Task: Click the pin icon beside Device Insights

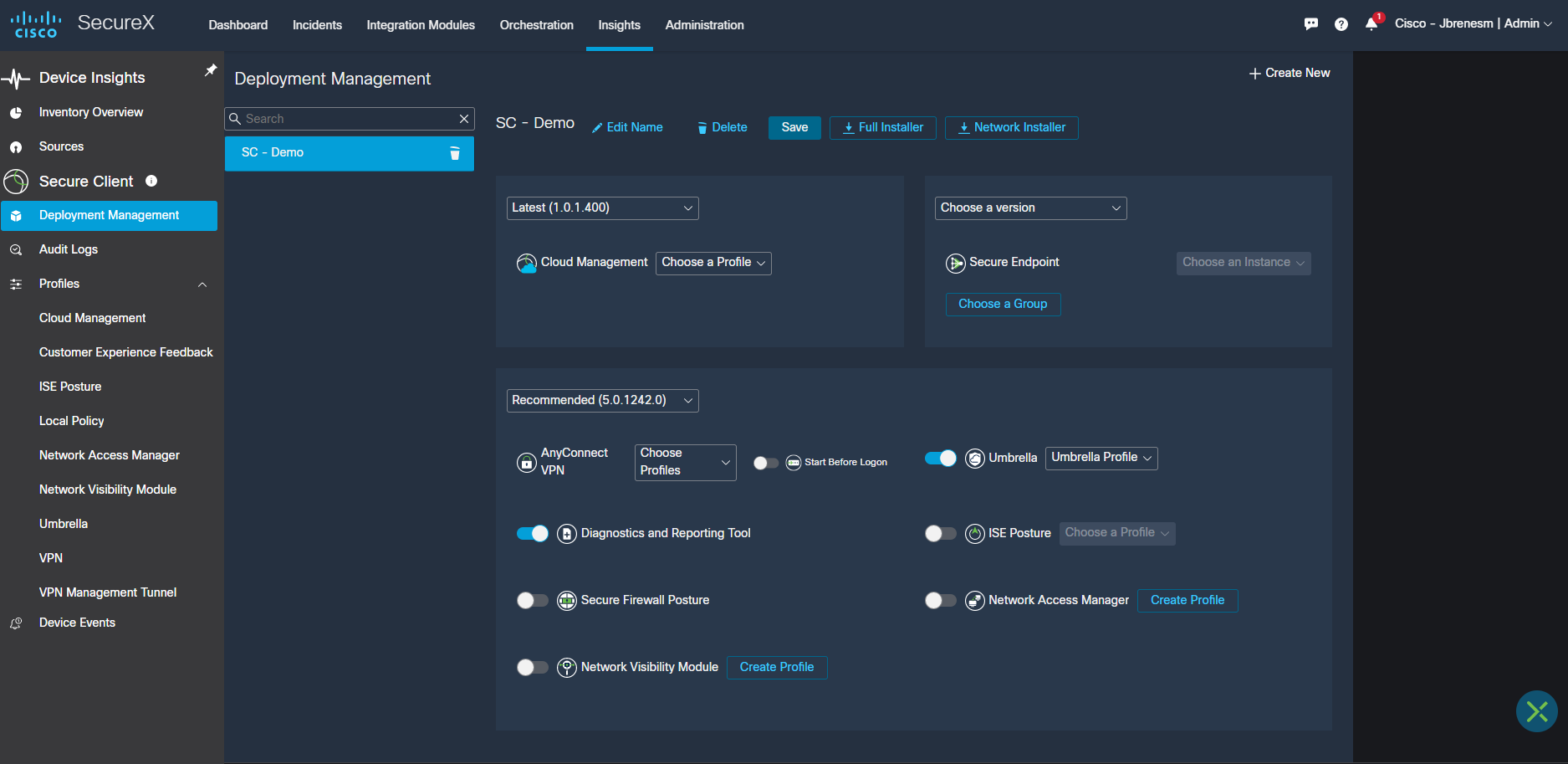Action: 211,70
